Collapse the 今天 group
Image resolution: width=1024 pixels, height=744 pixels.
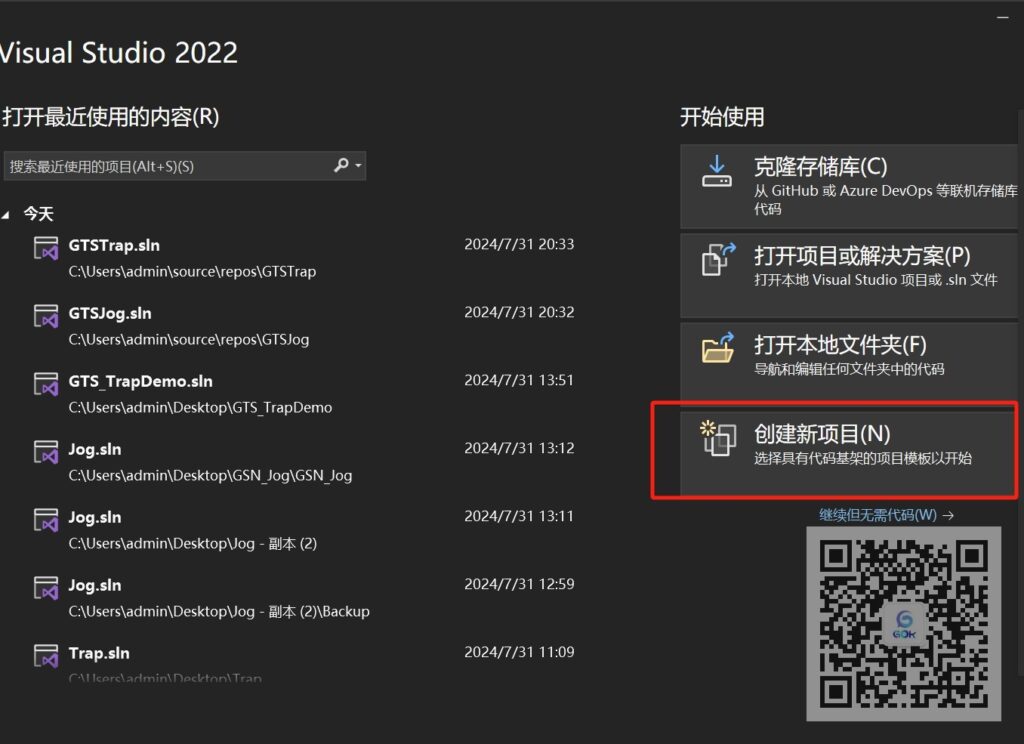coord(6,214)
